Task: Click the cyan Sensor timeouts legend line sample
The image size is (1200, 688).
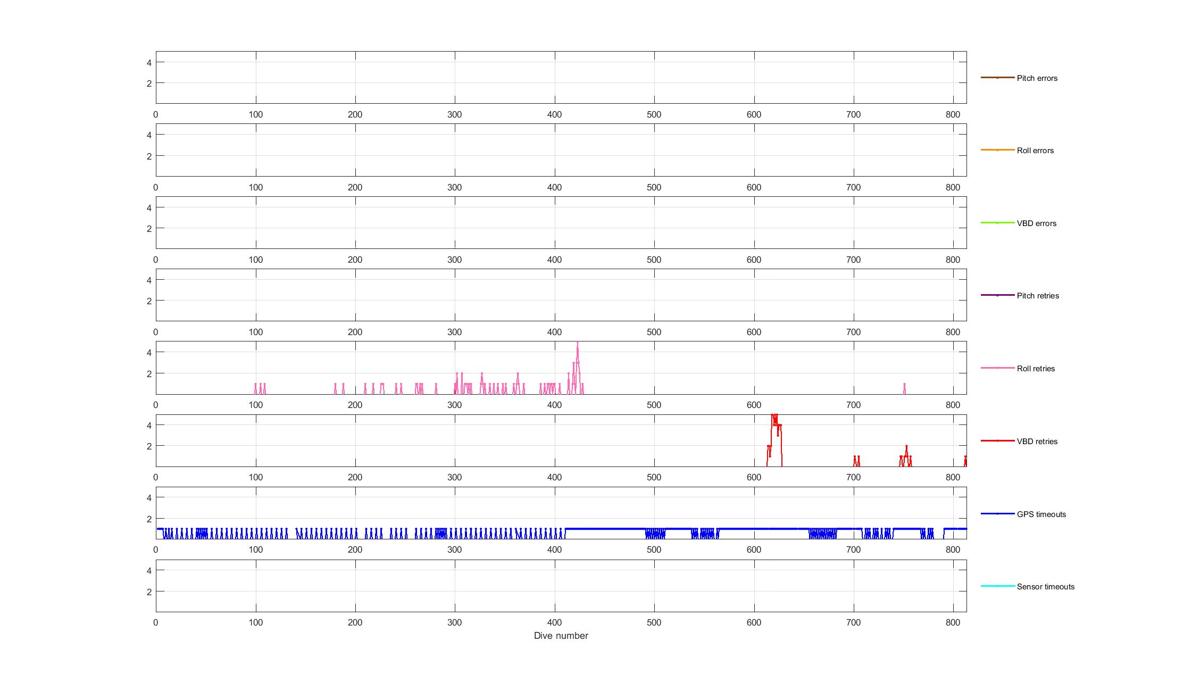Action: pyautogui.click(x=997, y=587)
